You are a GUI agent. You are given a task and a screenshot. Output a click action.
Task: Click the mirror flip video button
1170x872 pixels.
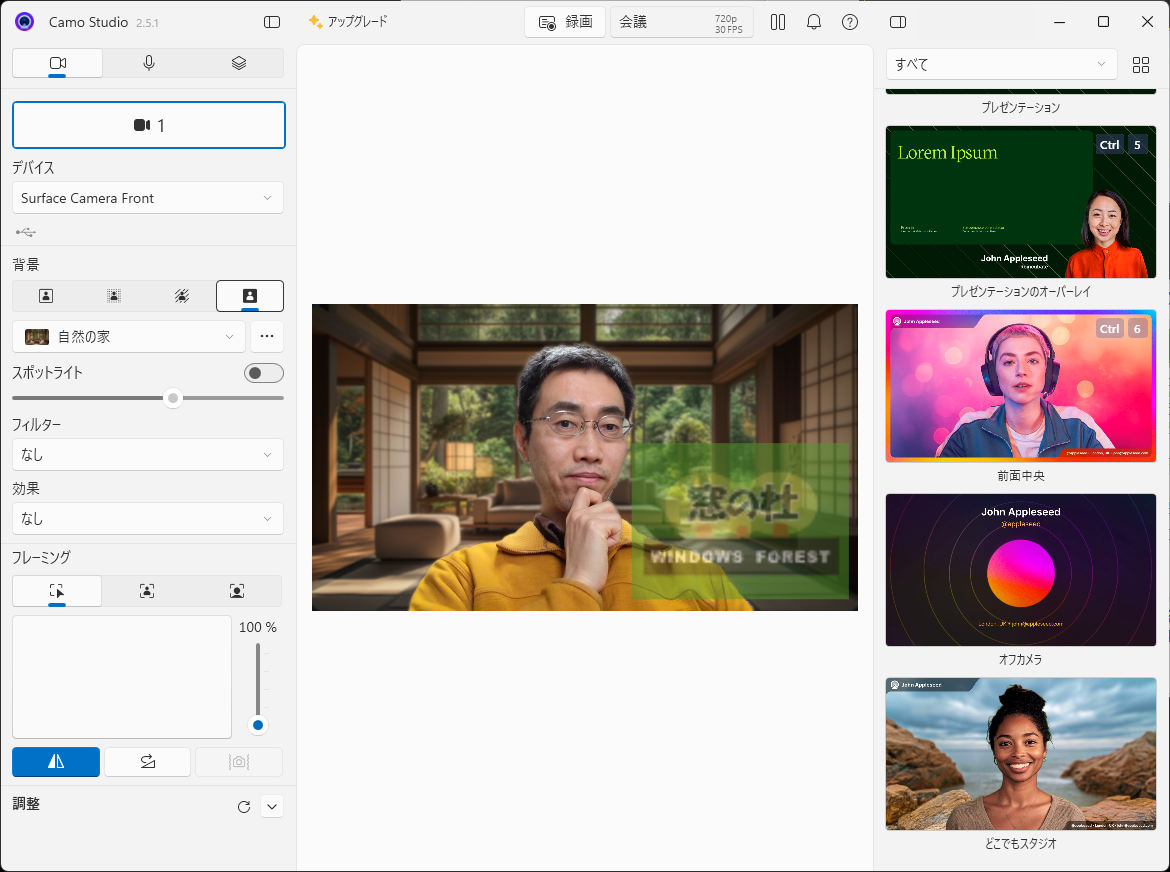(x=56, y=762)
